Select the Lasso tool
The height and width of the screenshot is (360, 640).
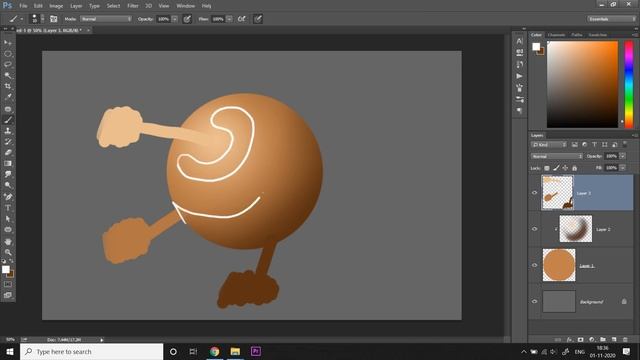[x=8, y=64]
